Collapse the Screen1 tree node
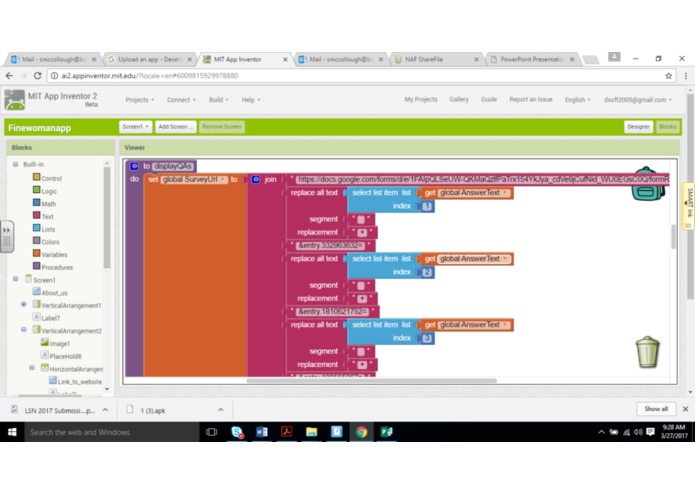The height and width of the screenshot is (494, 695). tap(16, 279)
